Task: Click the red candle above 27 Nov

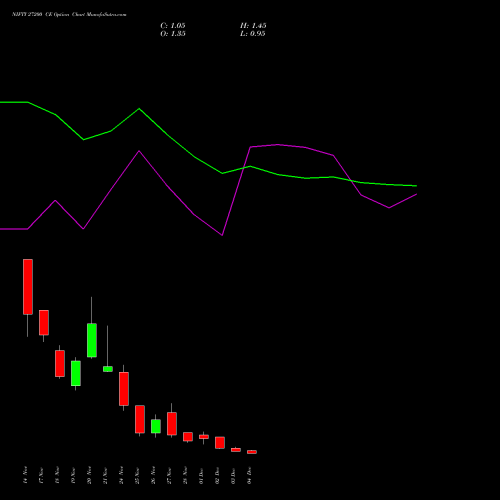Action: [x=172, y=423]
